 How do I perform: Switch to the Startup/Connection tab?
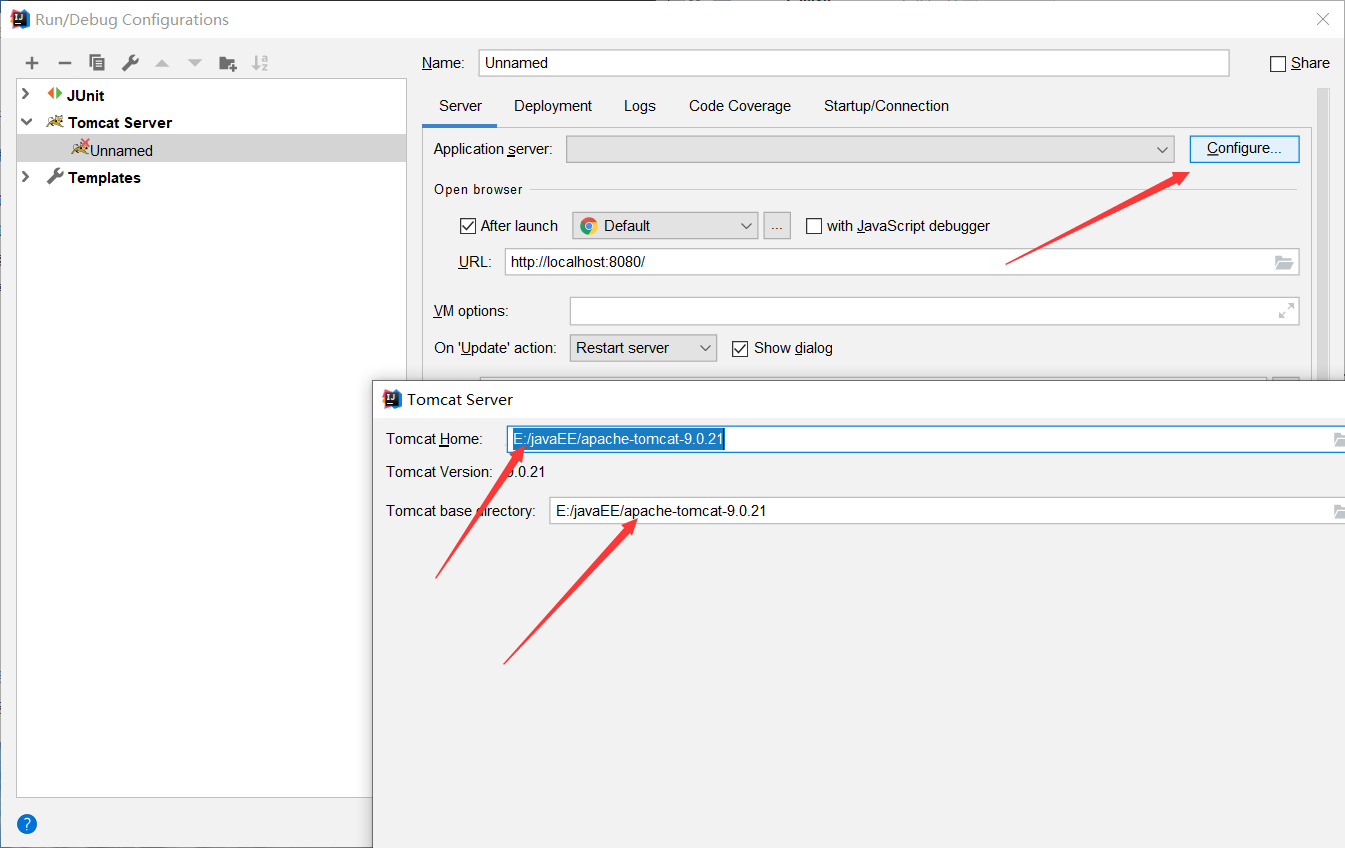pos(886,106)
